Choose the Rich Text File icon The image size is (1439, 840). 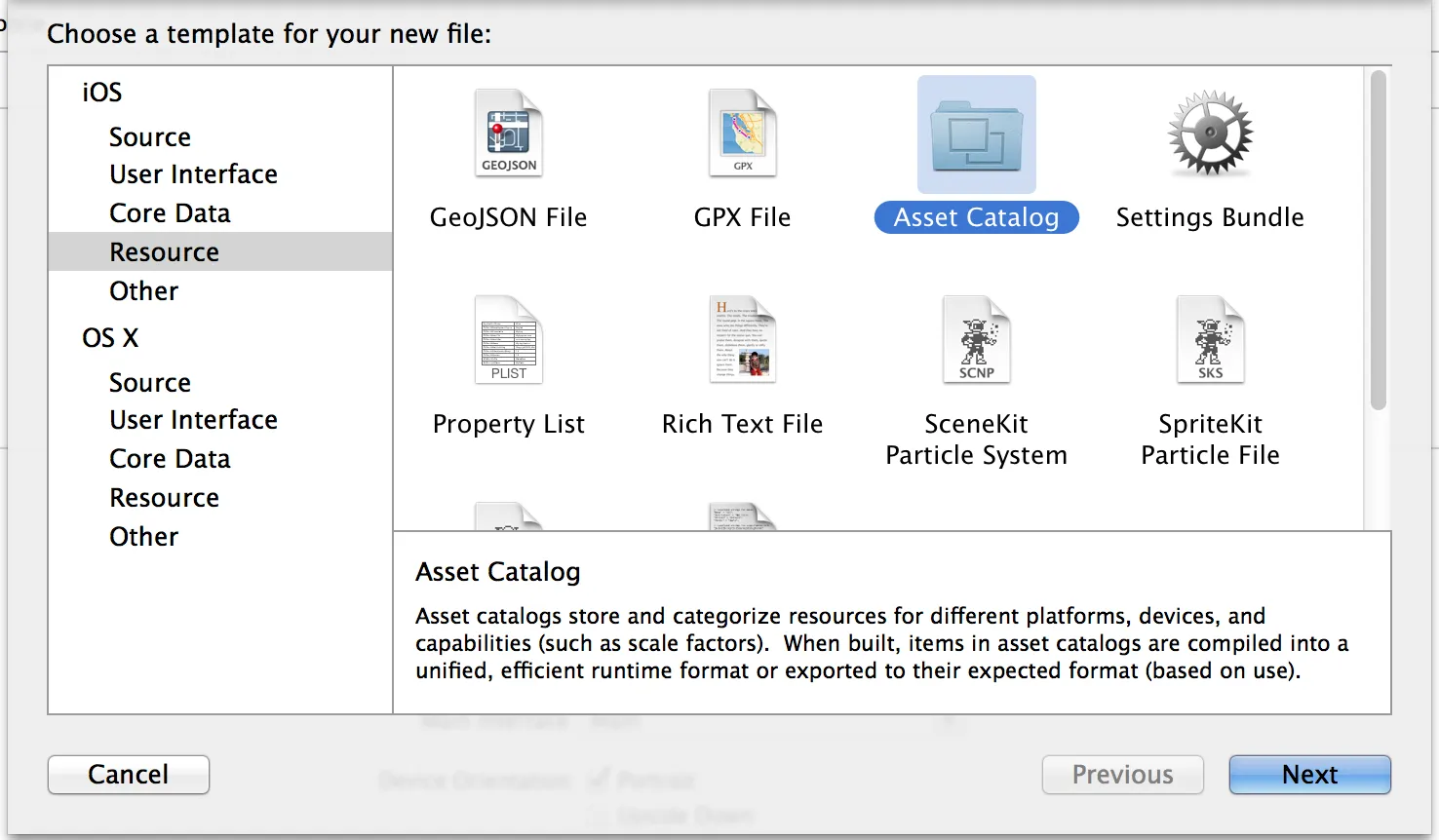click(743, 340)
